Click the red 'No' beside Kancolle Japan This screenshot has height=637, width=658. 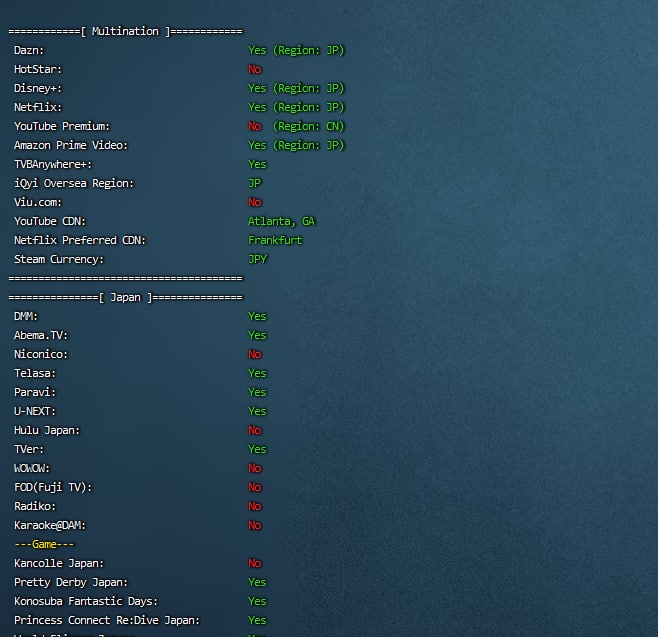pyautogui.click(x=255, y=564)
